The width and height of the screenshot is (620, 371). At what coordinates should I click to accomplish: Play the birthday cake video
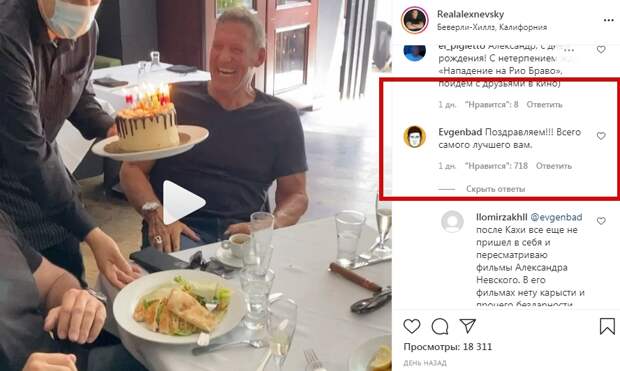pos(184,203)
